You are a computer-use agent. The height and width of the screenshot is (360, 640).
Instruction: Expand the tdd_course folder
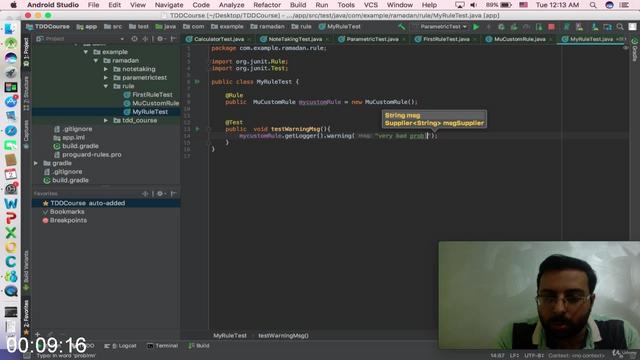pyautogui.click(x=106, y=120)
